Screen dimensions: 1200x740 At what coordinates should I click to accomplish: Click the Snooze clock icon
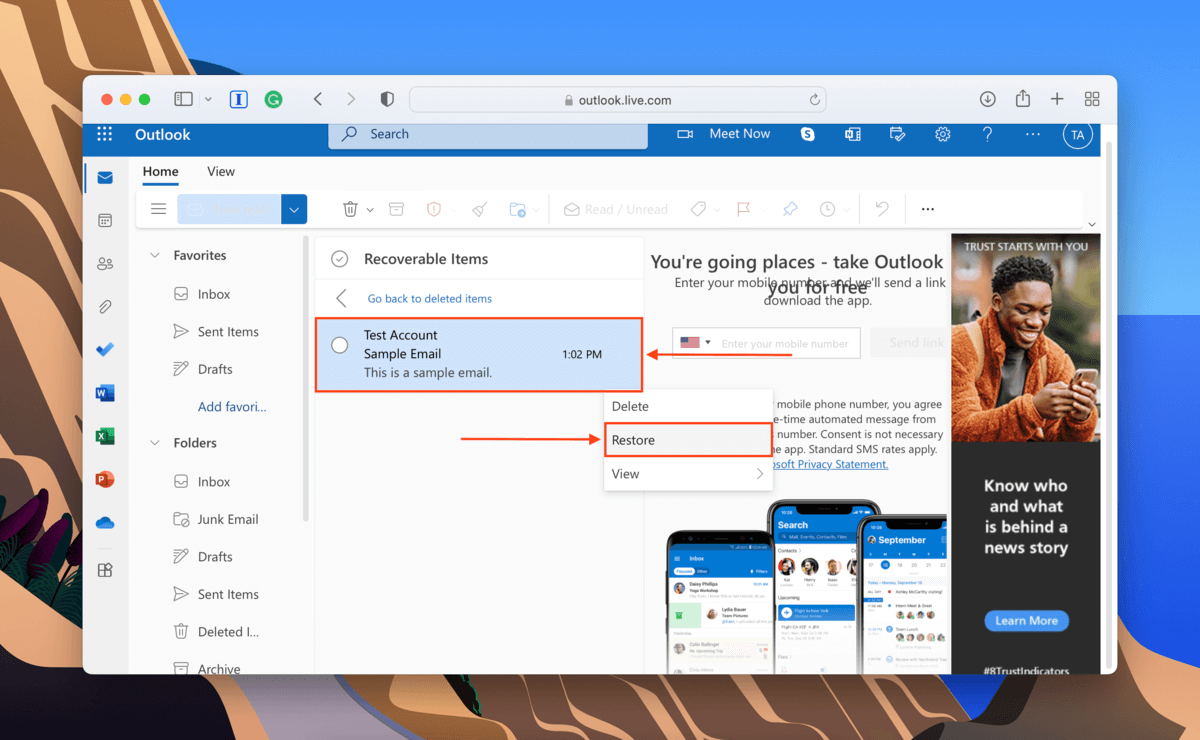pos(828,209)
